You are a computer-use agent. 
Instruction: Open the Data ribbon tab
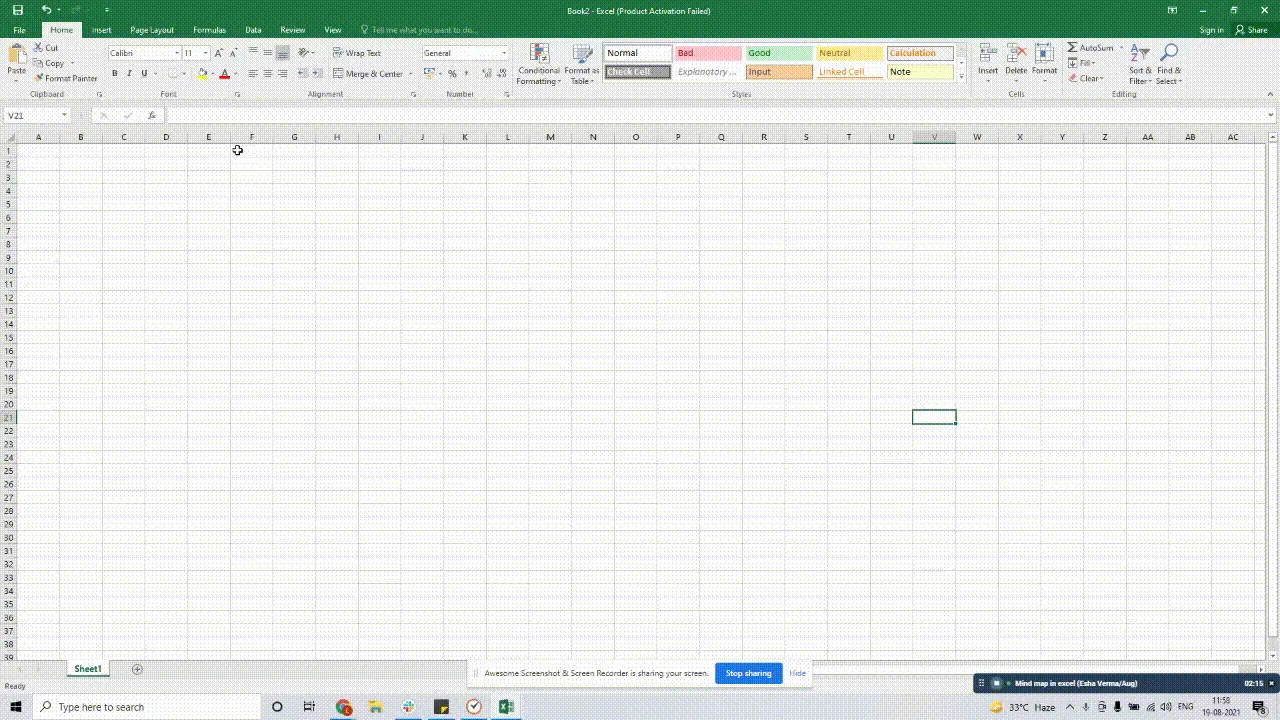coord(253,29)
